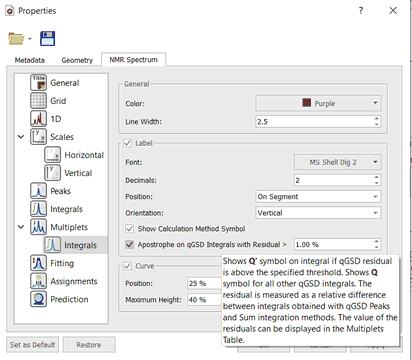Open the Position On Segment dropdown

coord(318,197)
